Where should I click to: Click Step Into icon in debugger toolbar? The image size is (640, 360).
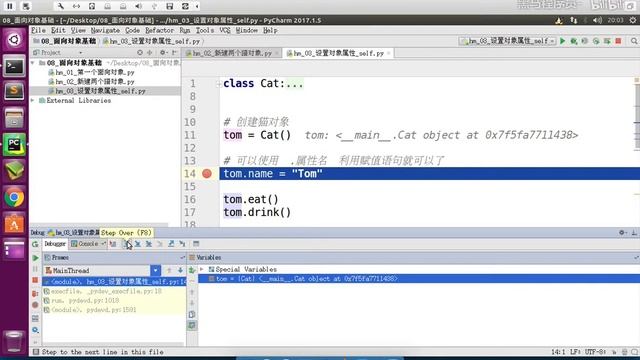coord(138,244)
